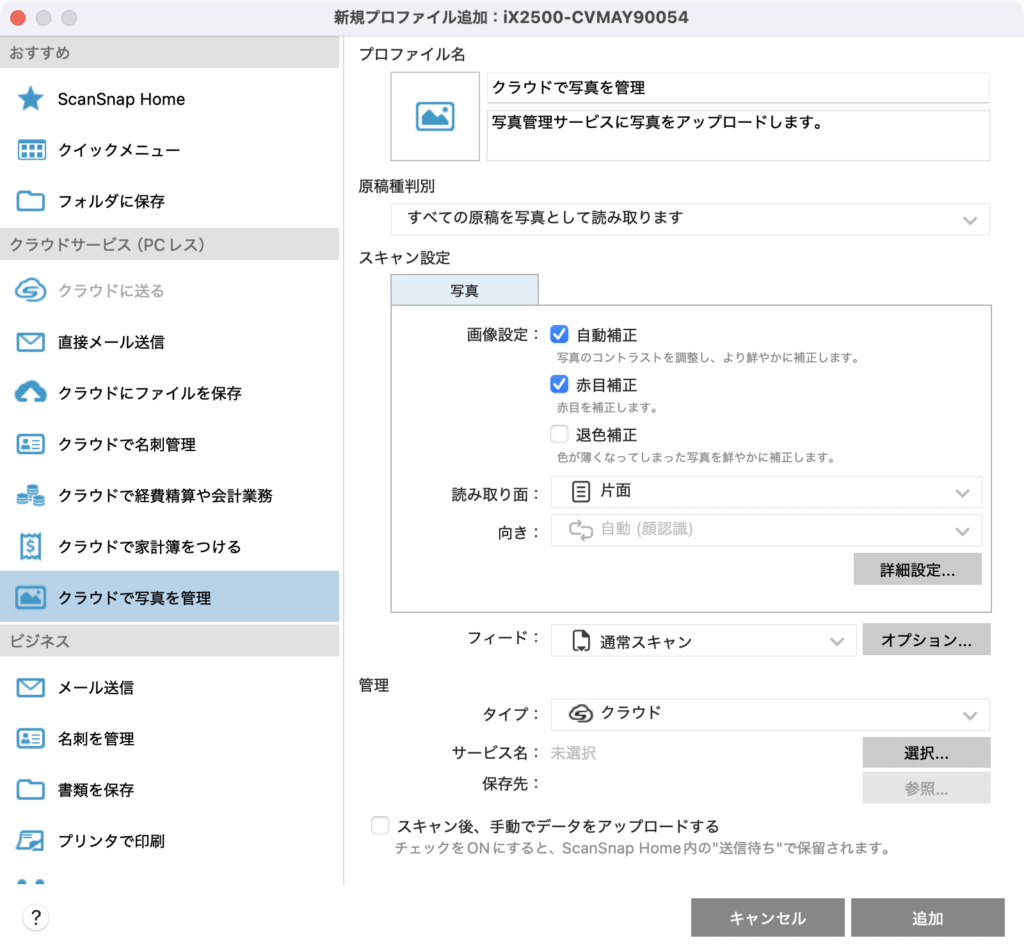Enable the 退色補正 checkbox
1024x952 pixels.
pyautogui.click(x=559, y=434)
